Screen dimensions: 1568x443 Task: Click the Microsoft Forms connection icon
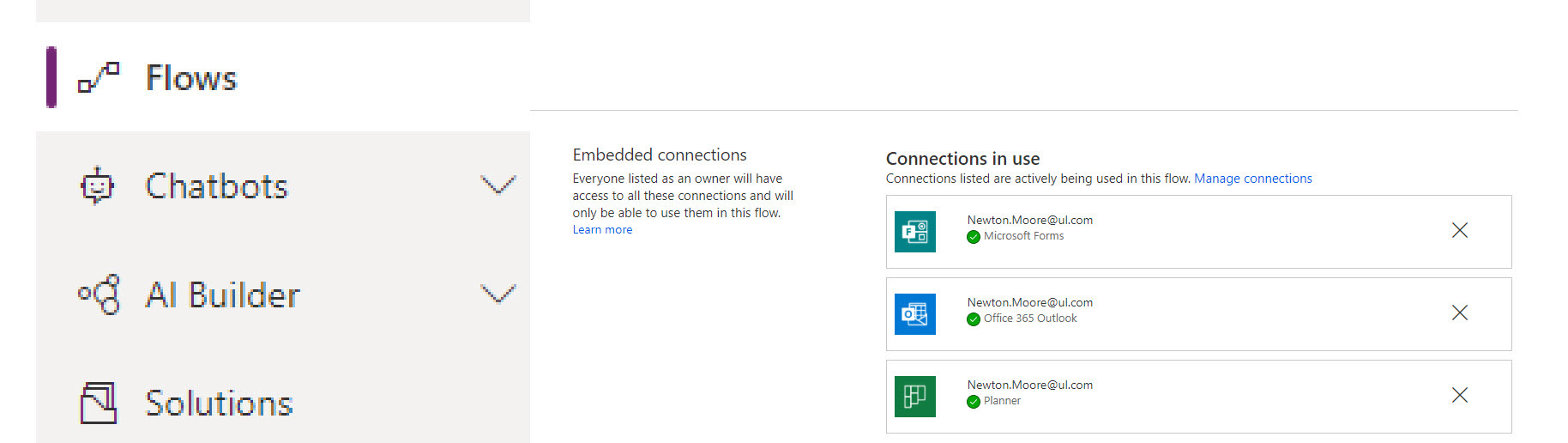coord(915,232)
